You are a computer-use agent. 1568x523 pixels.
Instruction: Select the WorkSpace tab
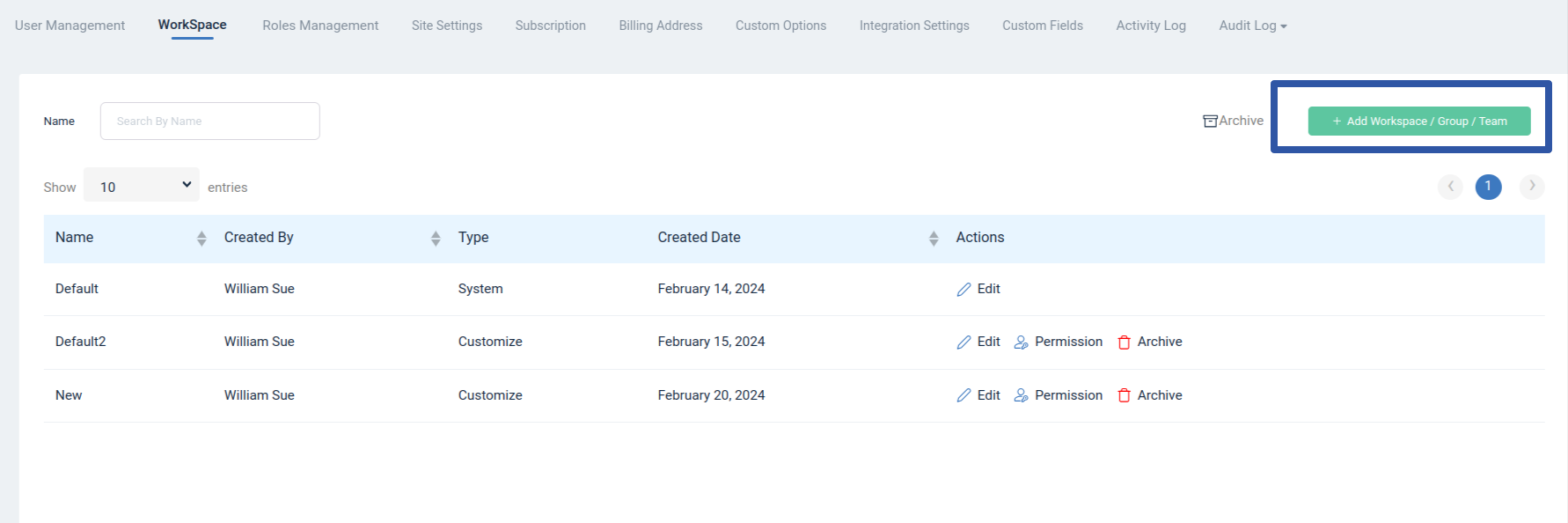point(192,25)
